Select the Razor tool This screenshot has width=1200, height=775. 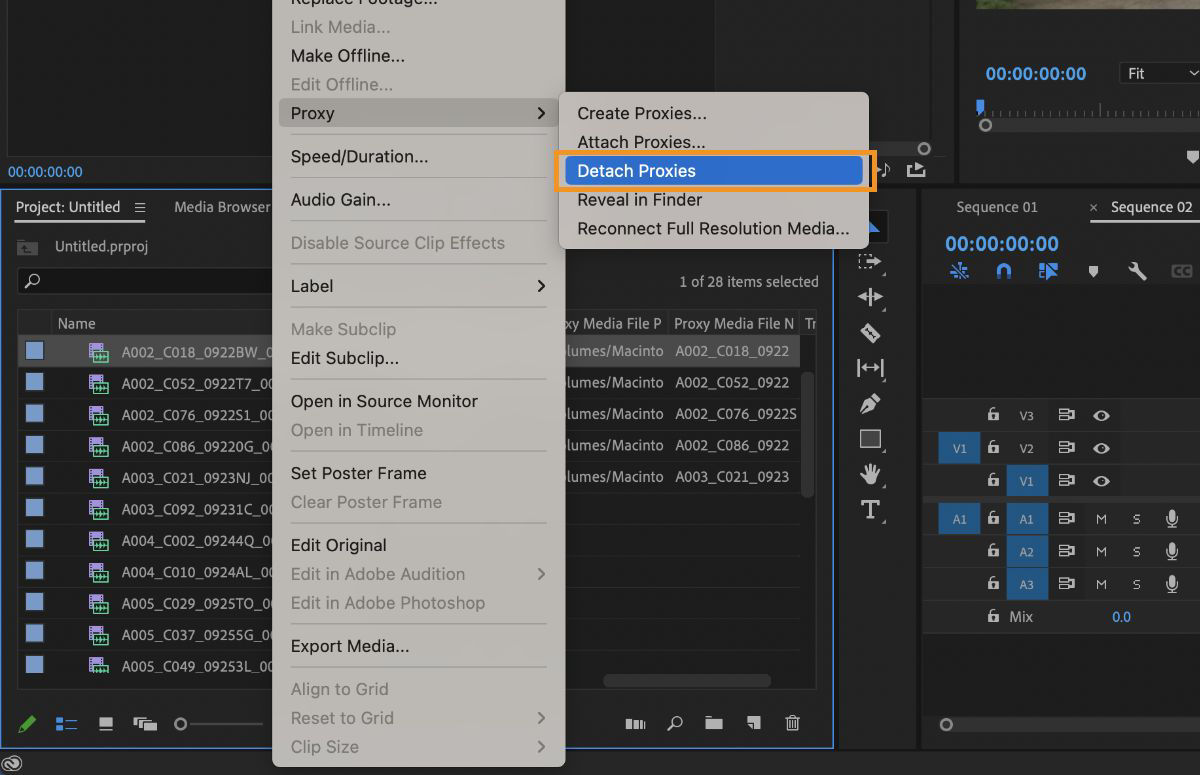[869, 332]
